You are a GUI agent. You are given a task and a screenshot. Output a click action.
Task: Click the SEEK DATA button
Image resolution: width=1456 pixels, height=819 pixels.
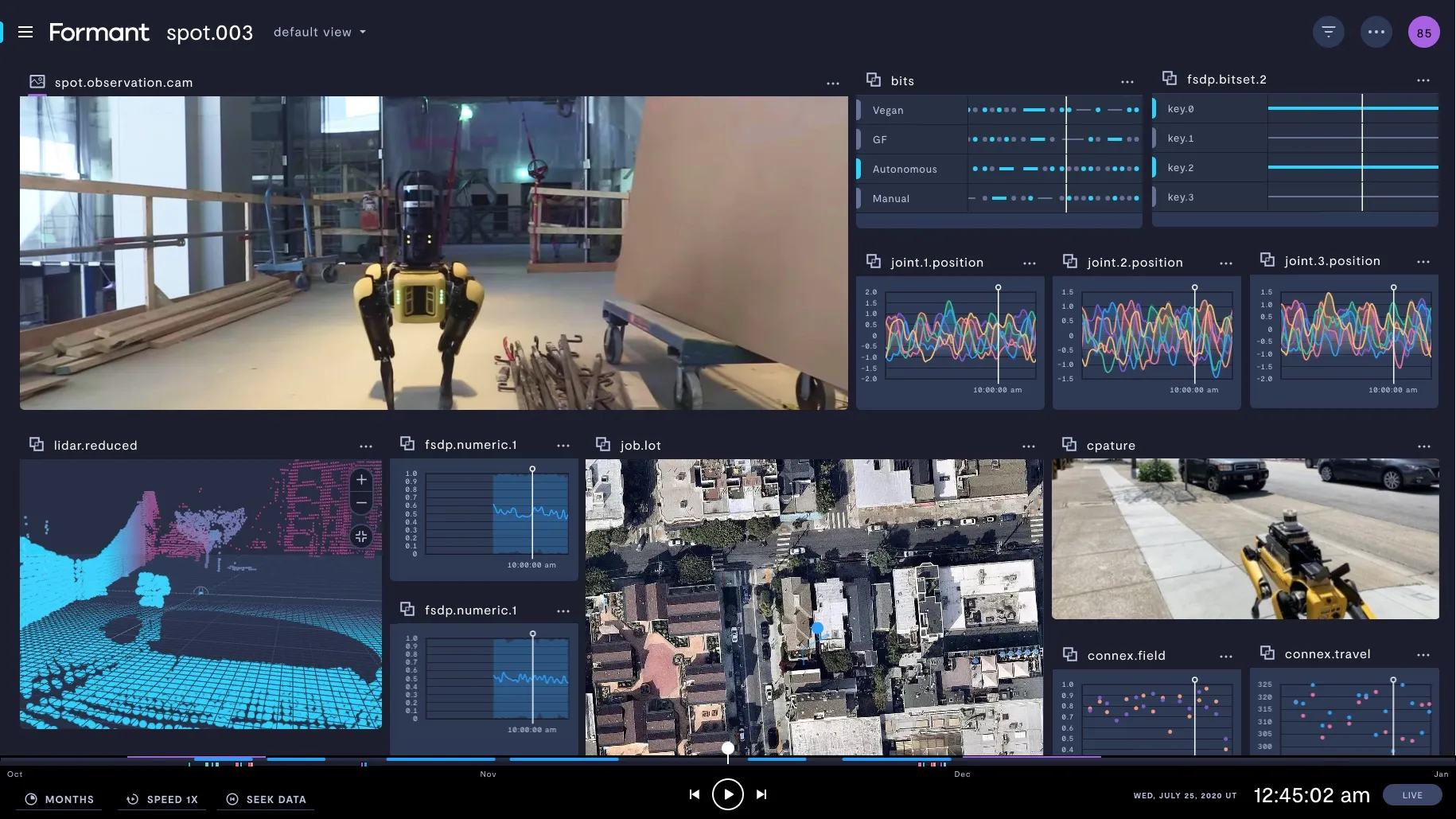(267, 799)
